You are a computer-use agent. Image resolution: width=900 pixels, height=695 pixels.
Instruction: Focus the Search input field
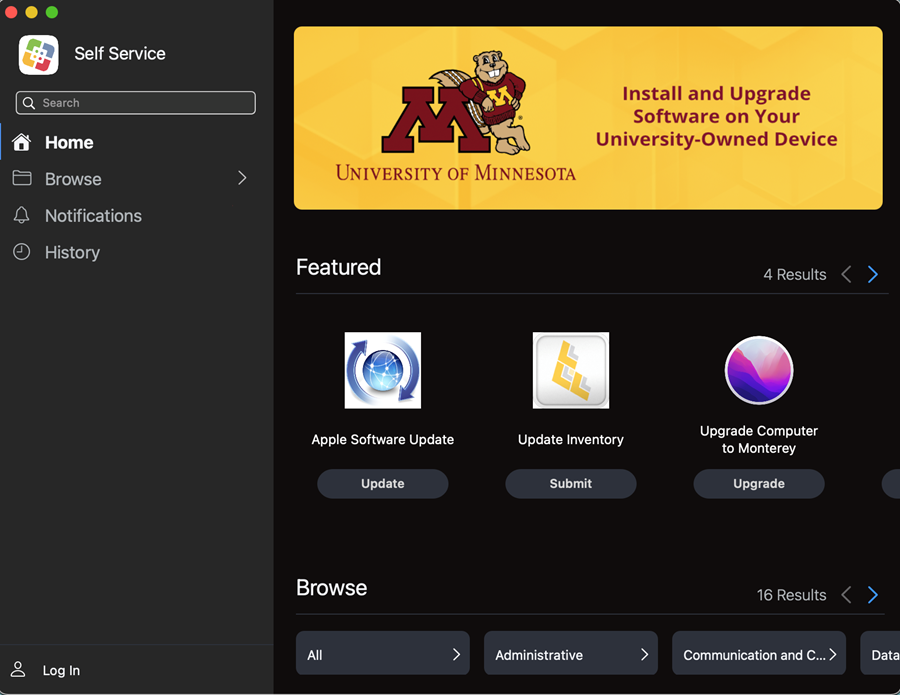click(136, 103)
